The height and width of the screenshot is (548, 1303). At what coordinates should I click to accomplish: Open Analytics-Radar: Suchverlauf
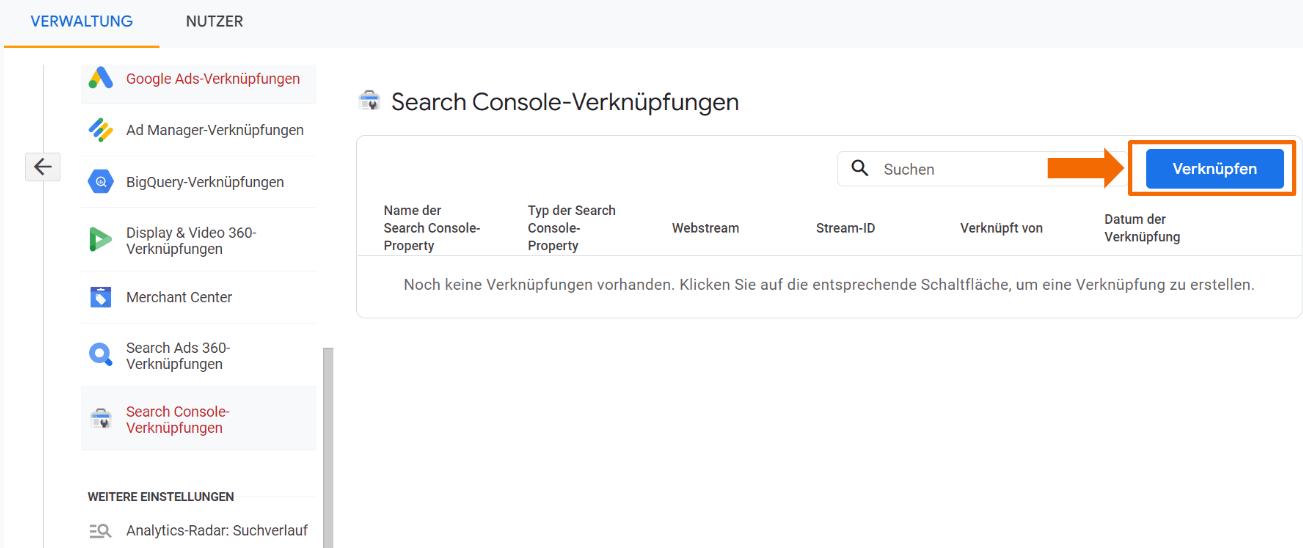tap(217, 531)
